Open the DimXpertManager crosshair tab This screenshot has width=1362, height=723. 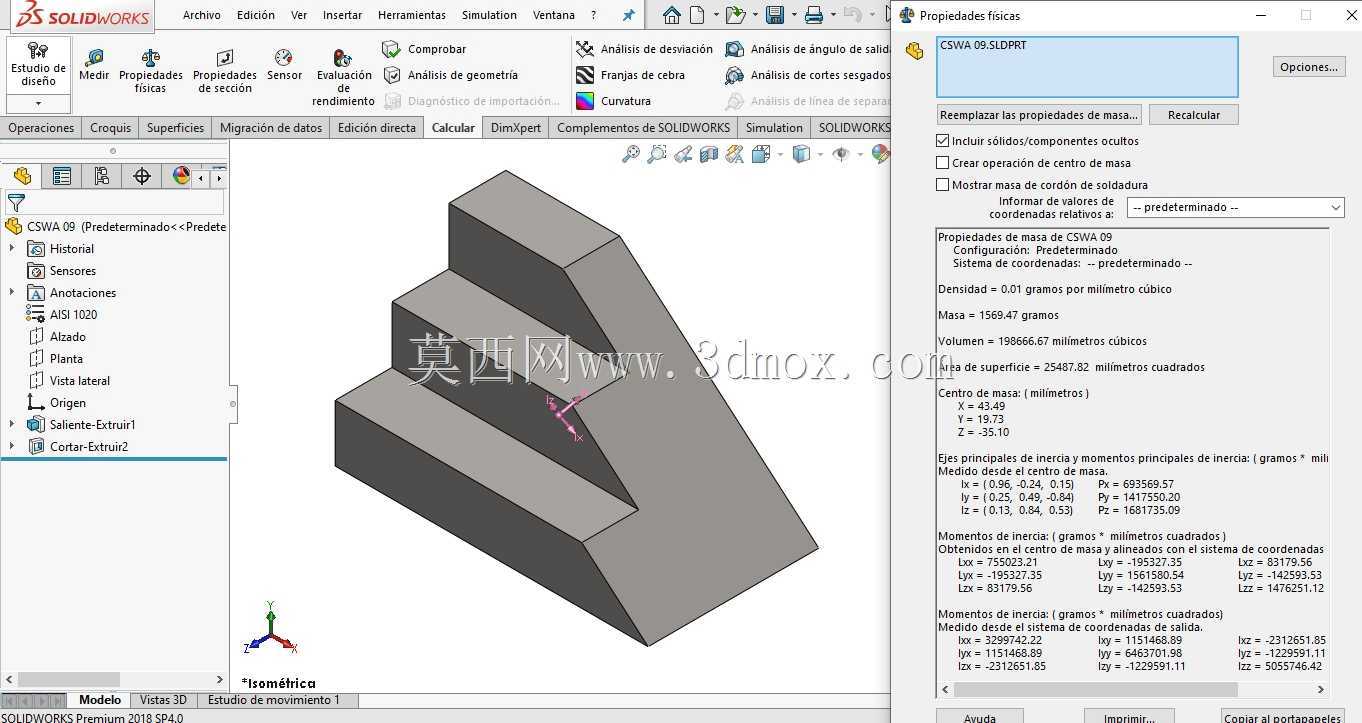pos(142,176)
